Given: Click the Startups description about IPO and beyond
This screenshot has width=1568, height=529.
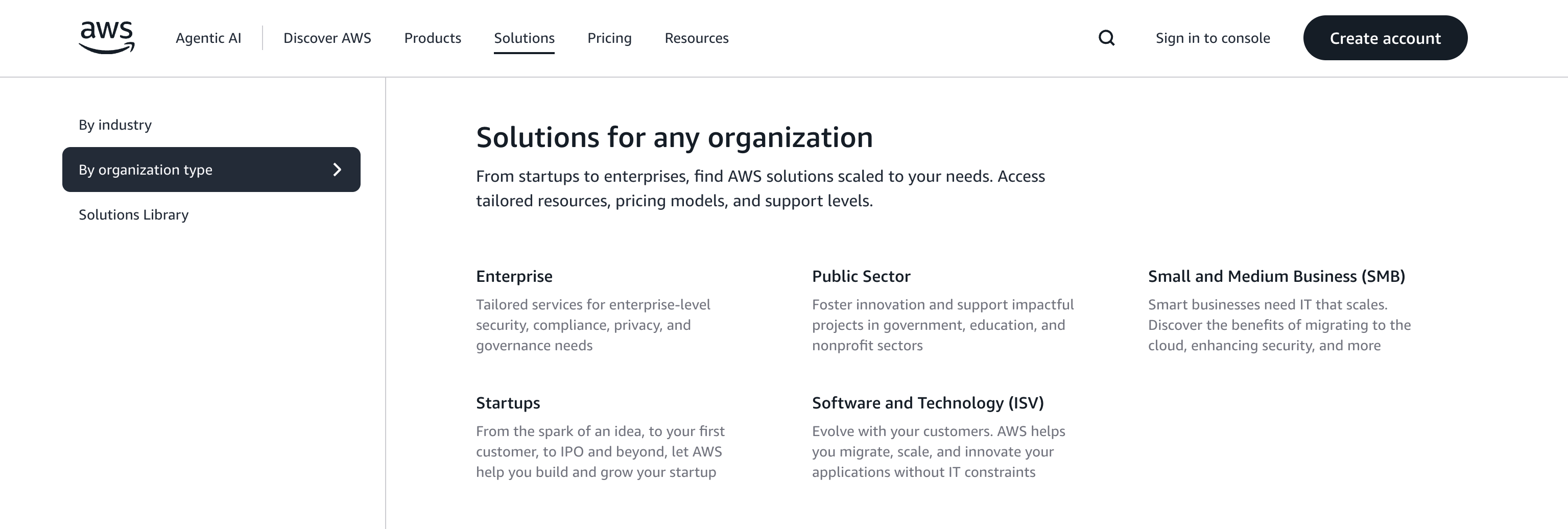Looking at the screenshot, I should [x=600, y=451].
